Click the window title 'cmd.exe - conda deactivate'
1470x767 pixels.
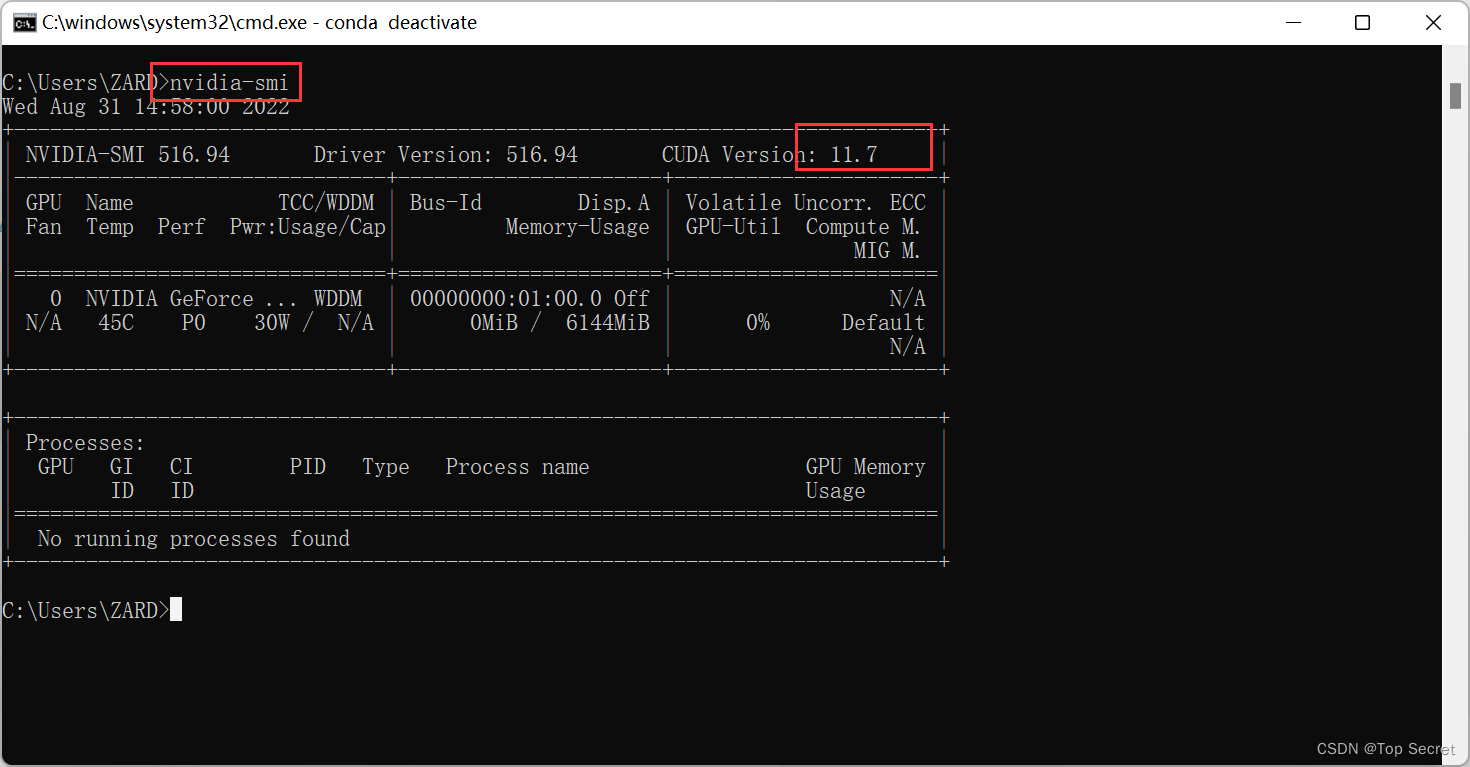(x=259, y=22)
